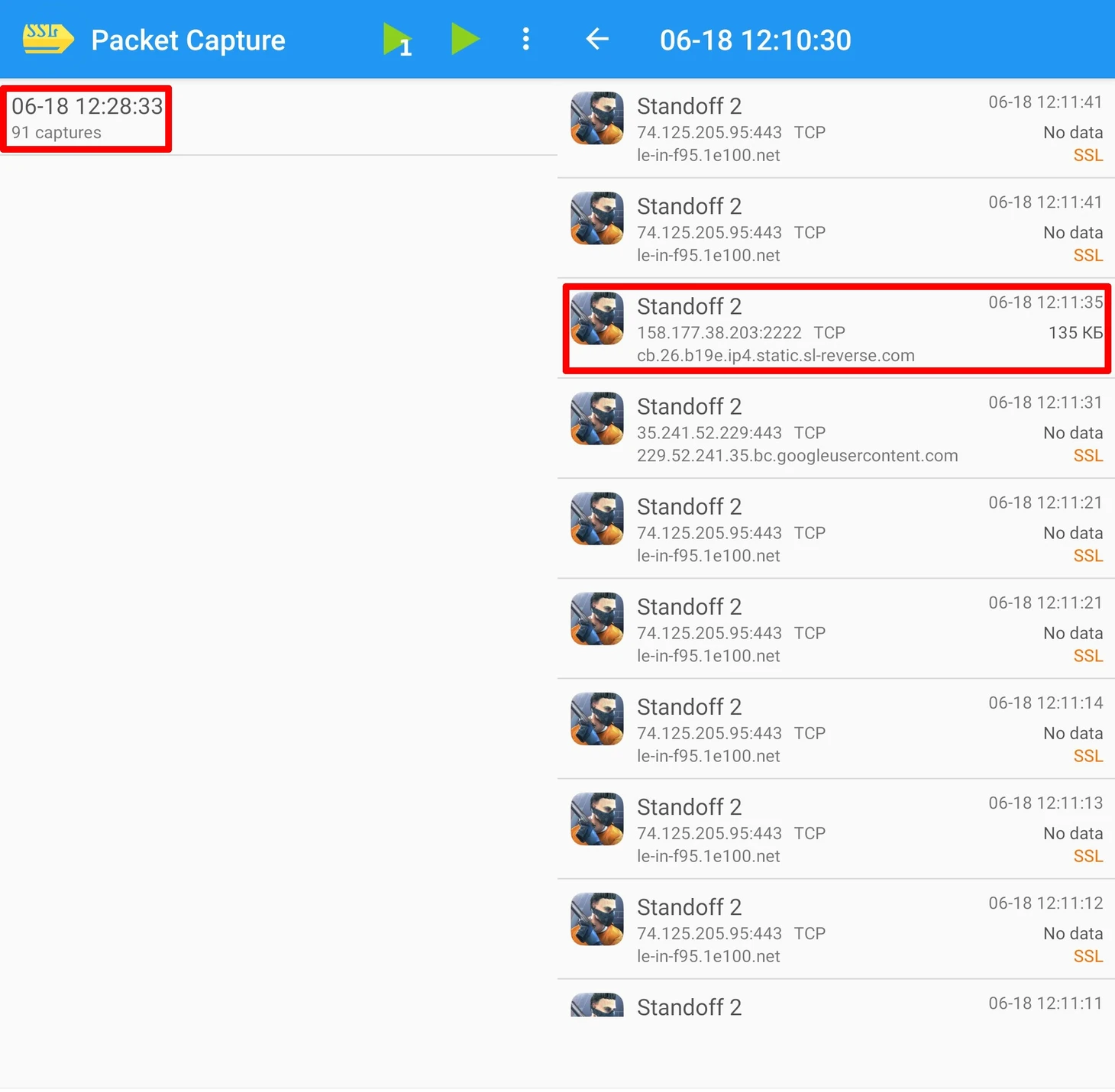This screenshot has height=1092, width=1115.
Task: Open the three-dot overflow menu
Action: coord(525,39)
